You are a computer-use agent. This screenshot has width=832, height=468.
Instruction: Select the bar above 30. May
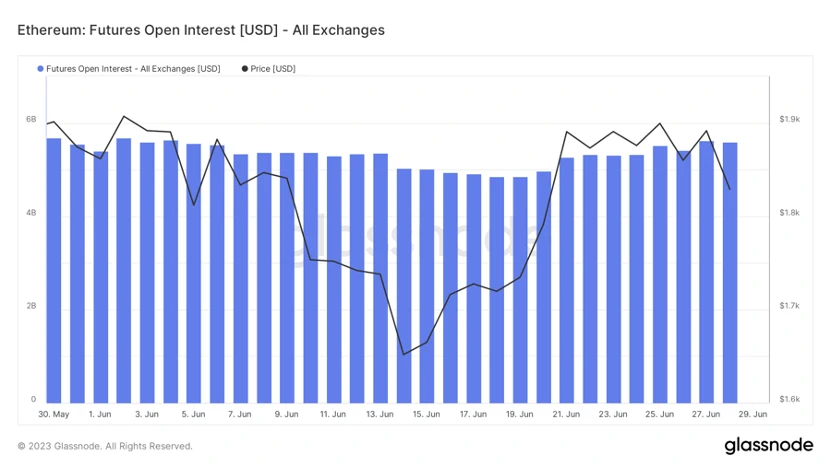[54, 270]
